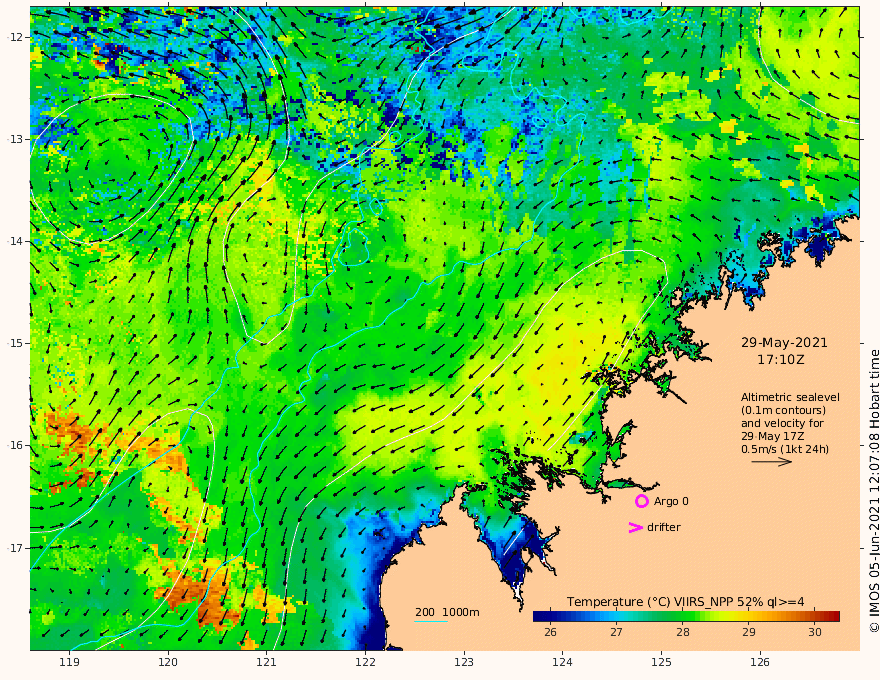The image size is (880, 680).
Task: Click the temperature color bar legend
Action: 686,616
